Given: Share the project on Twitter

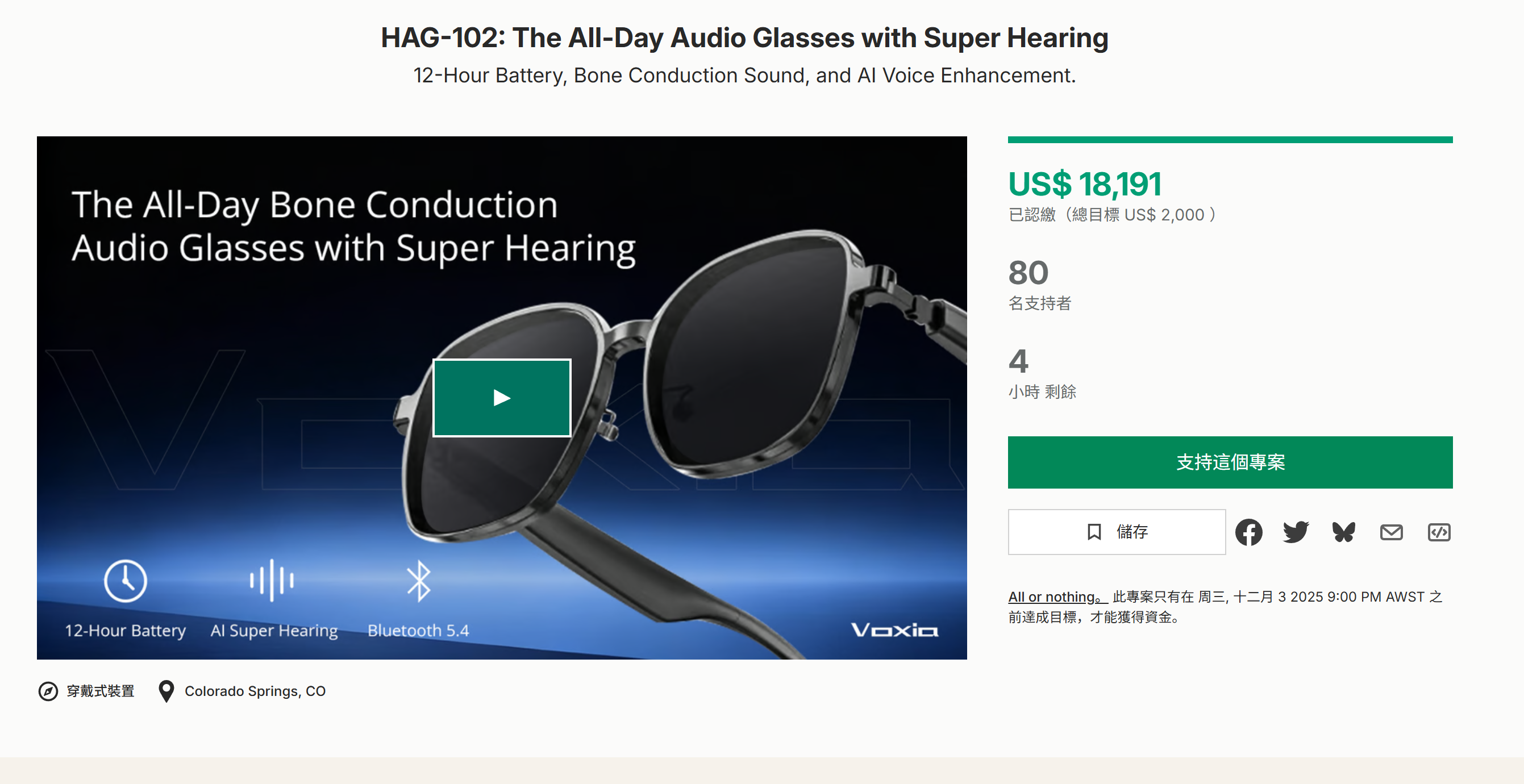Looking at the screenshot, I should pyautogui.click(x=1296, y=532).
